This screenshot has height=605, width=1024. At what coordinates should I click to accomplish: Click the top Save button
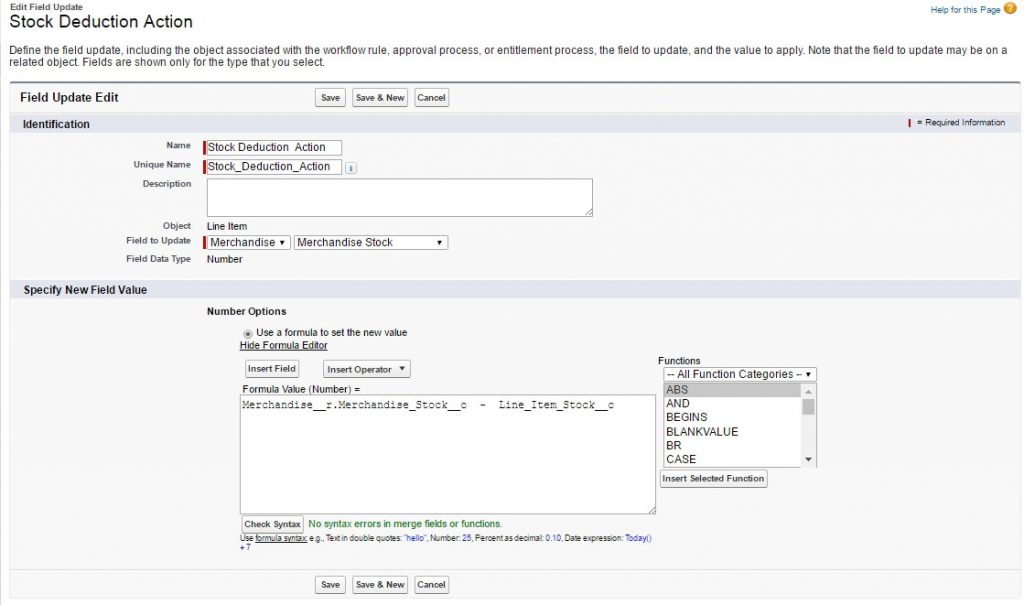[x=330, y=98]
